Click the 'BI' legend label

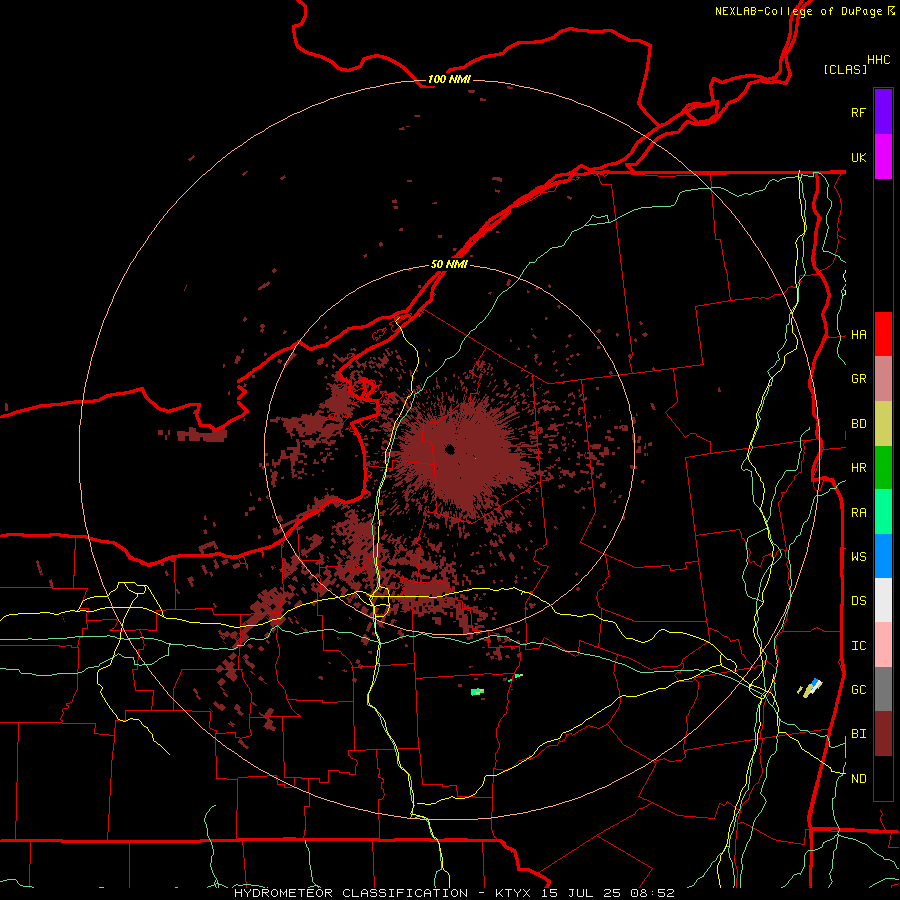(858, 734)
